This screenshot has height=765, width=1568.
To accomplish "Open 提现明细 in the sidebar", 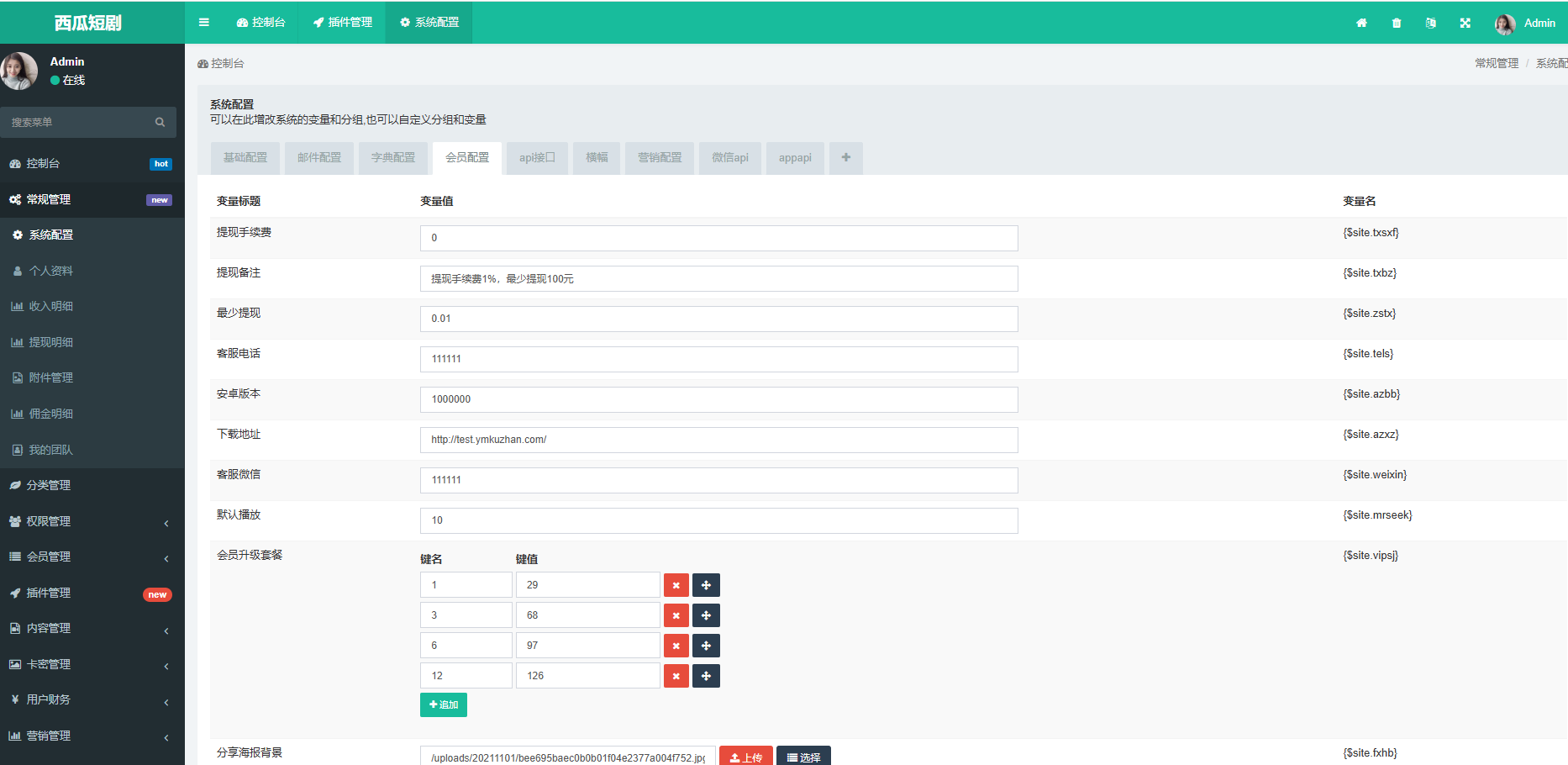I will pos(51,342).
